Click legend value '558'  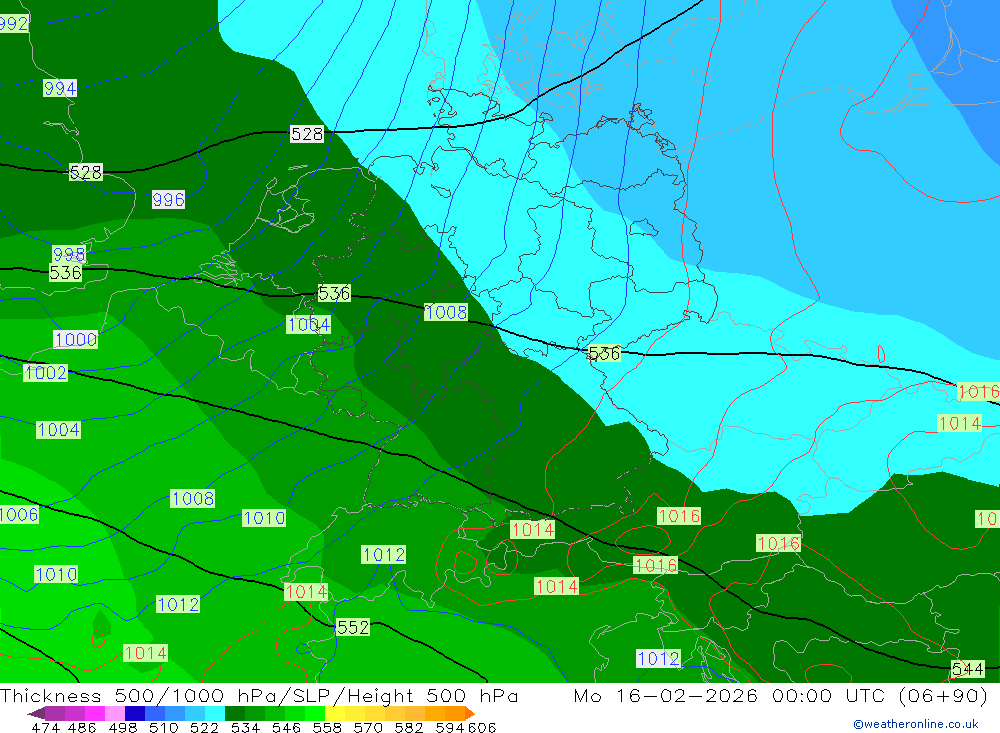point(327,727)
